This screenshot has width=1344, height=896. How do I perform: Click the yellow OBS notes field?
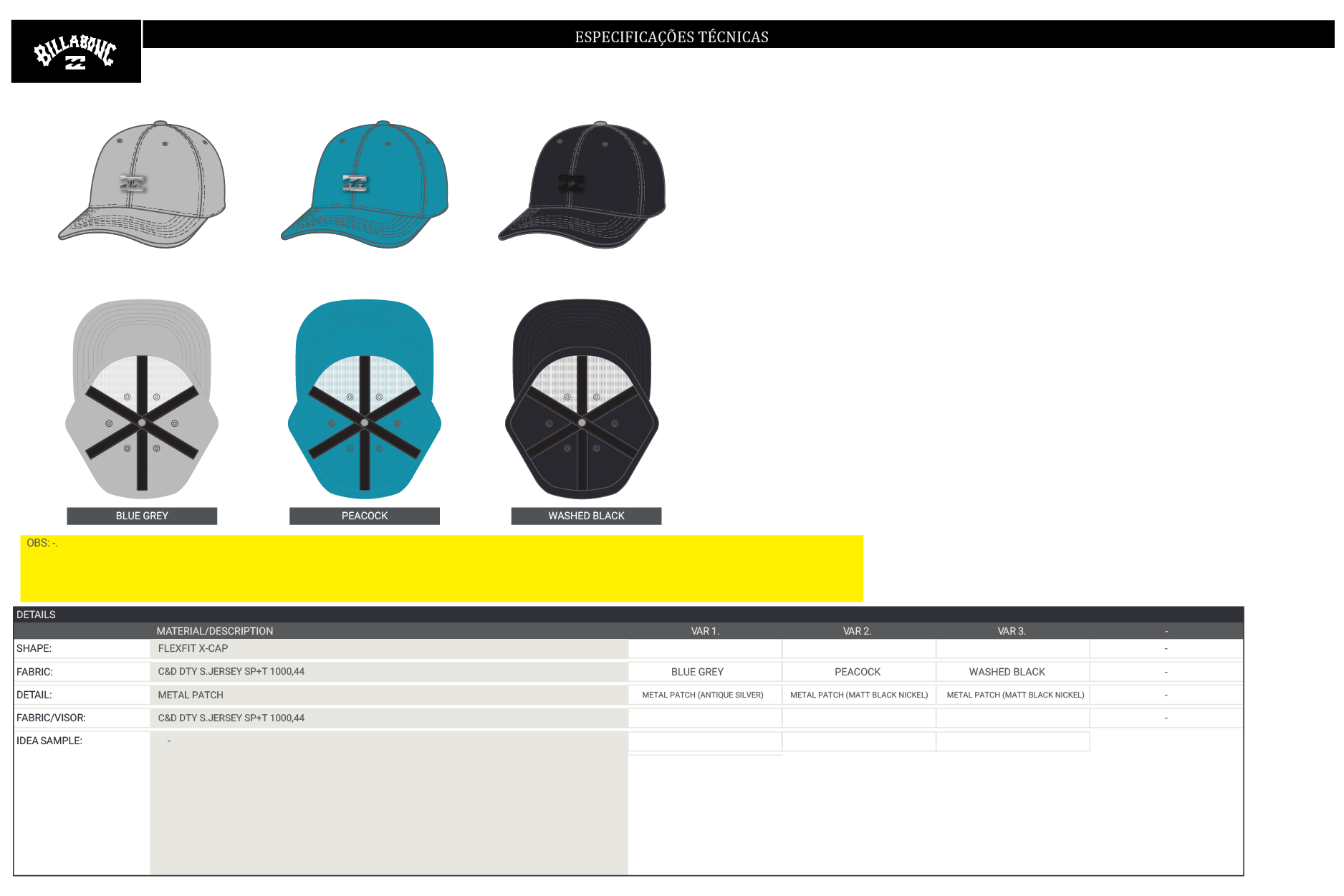[x=441, y=569]
